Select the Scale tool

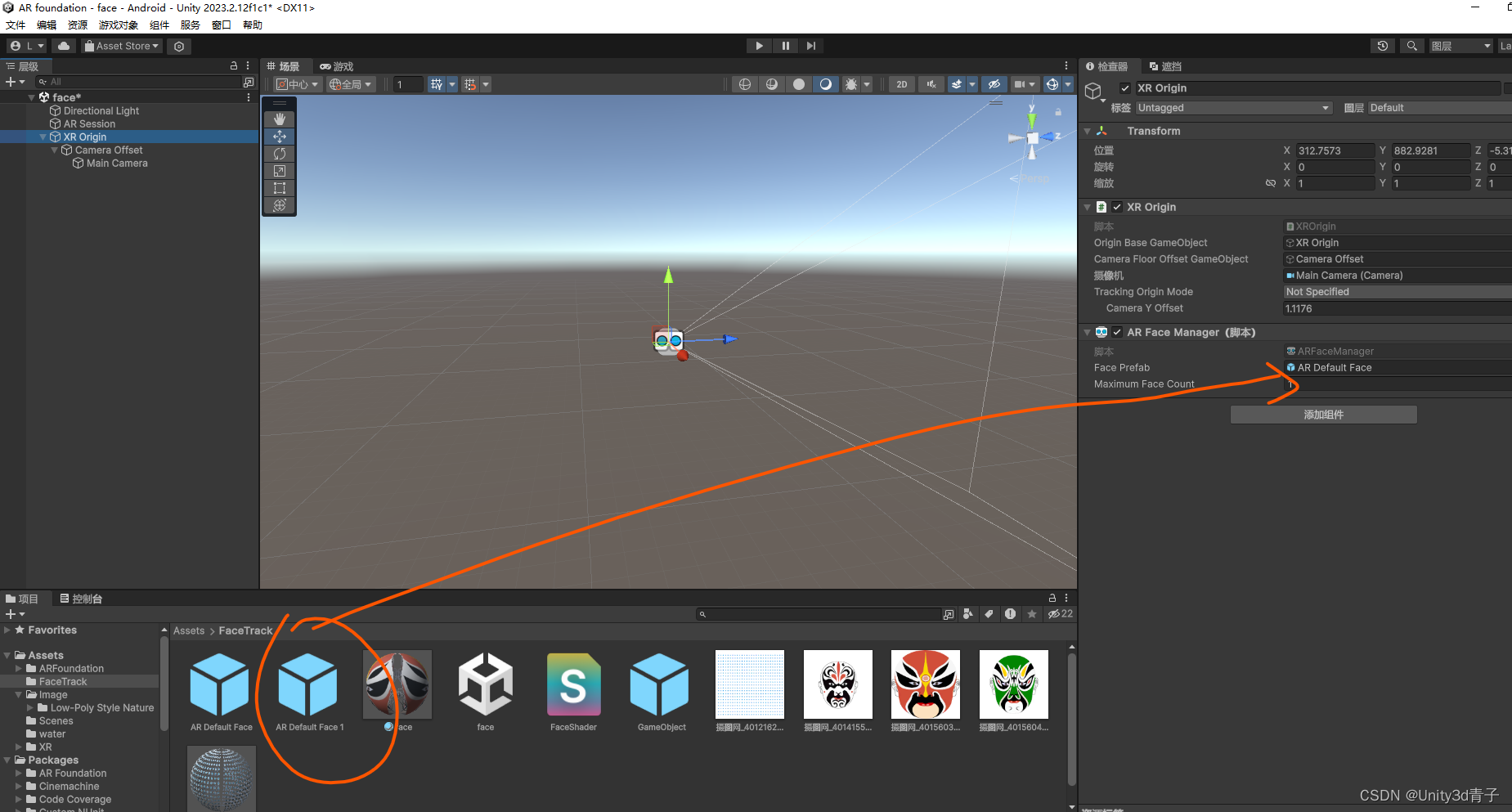click(x=280, y=171)
